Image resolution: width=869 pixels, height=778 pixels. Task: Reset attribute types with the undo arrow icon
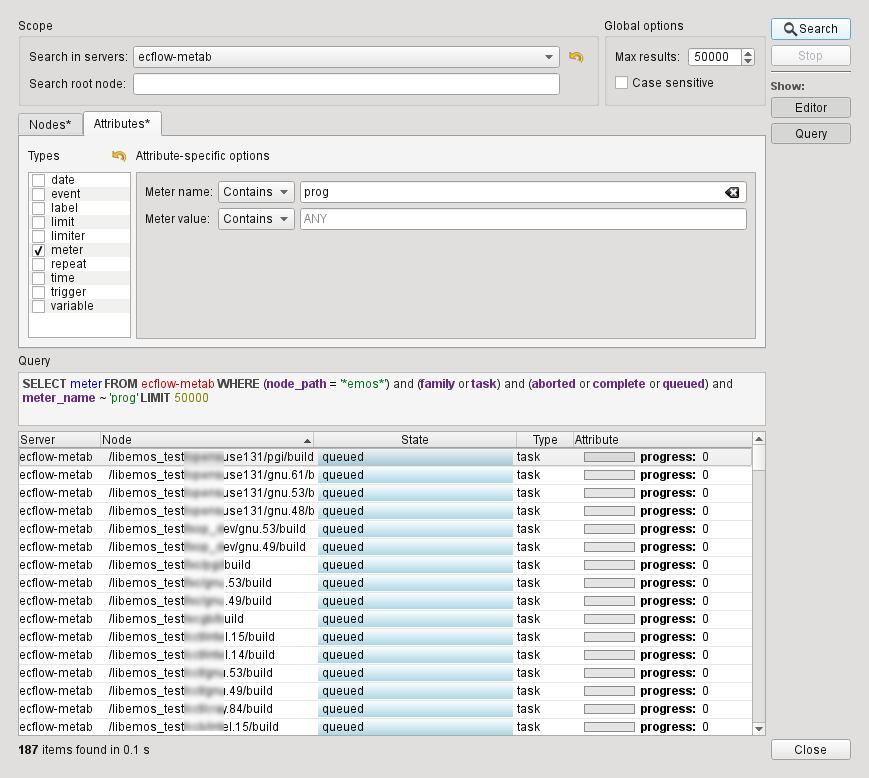click(119, 156)
